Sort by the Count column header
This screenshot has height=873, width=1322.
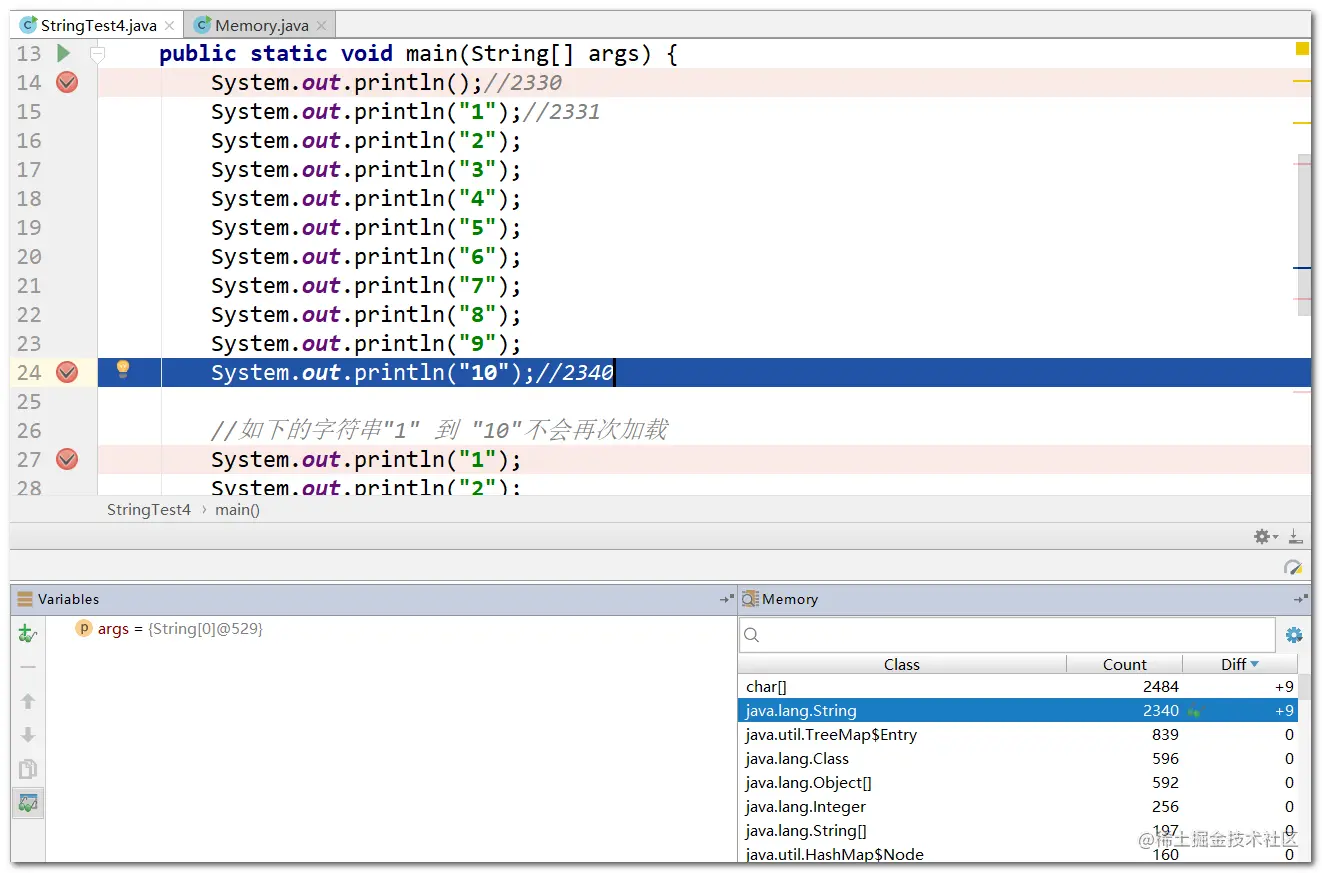click(1125, 665)
